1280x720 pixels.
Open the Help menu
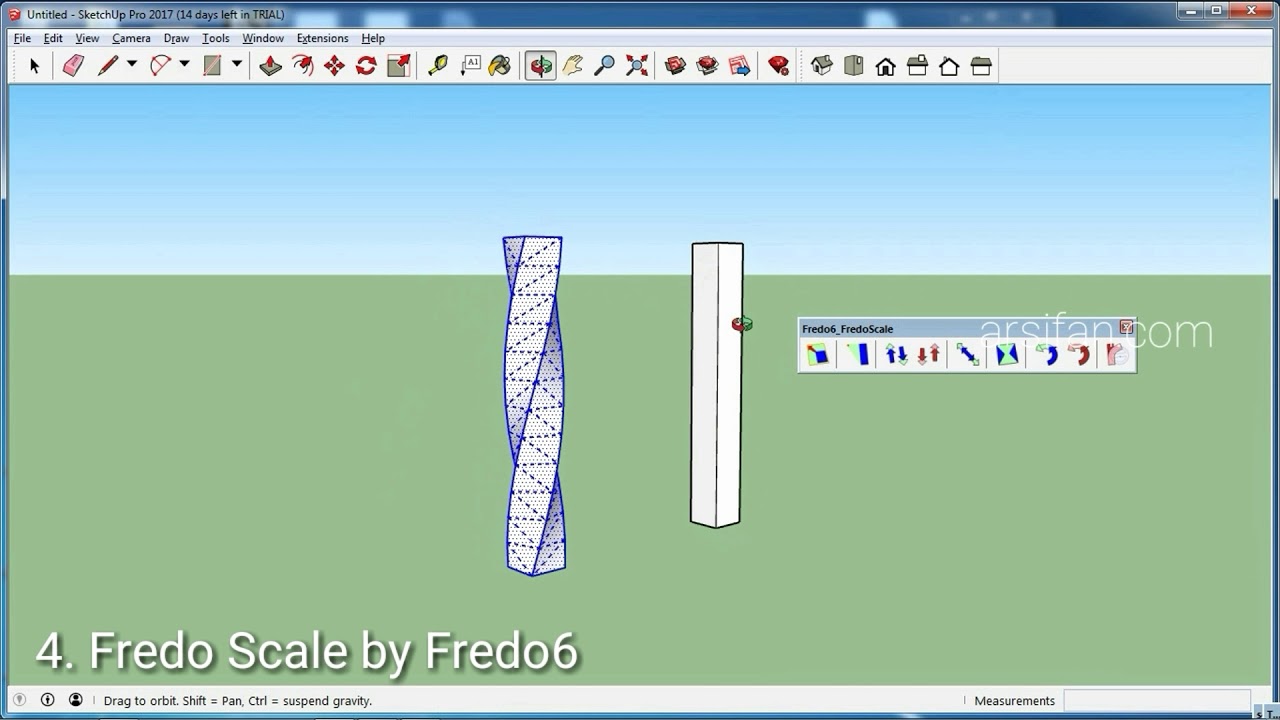pos(373,38)
